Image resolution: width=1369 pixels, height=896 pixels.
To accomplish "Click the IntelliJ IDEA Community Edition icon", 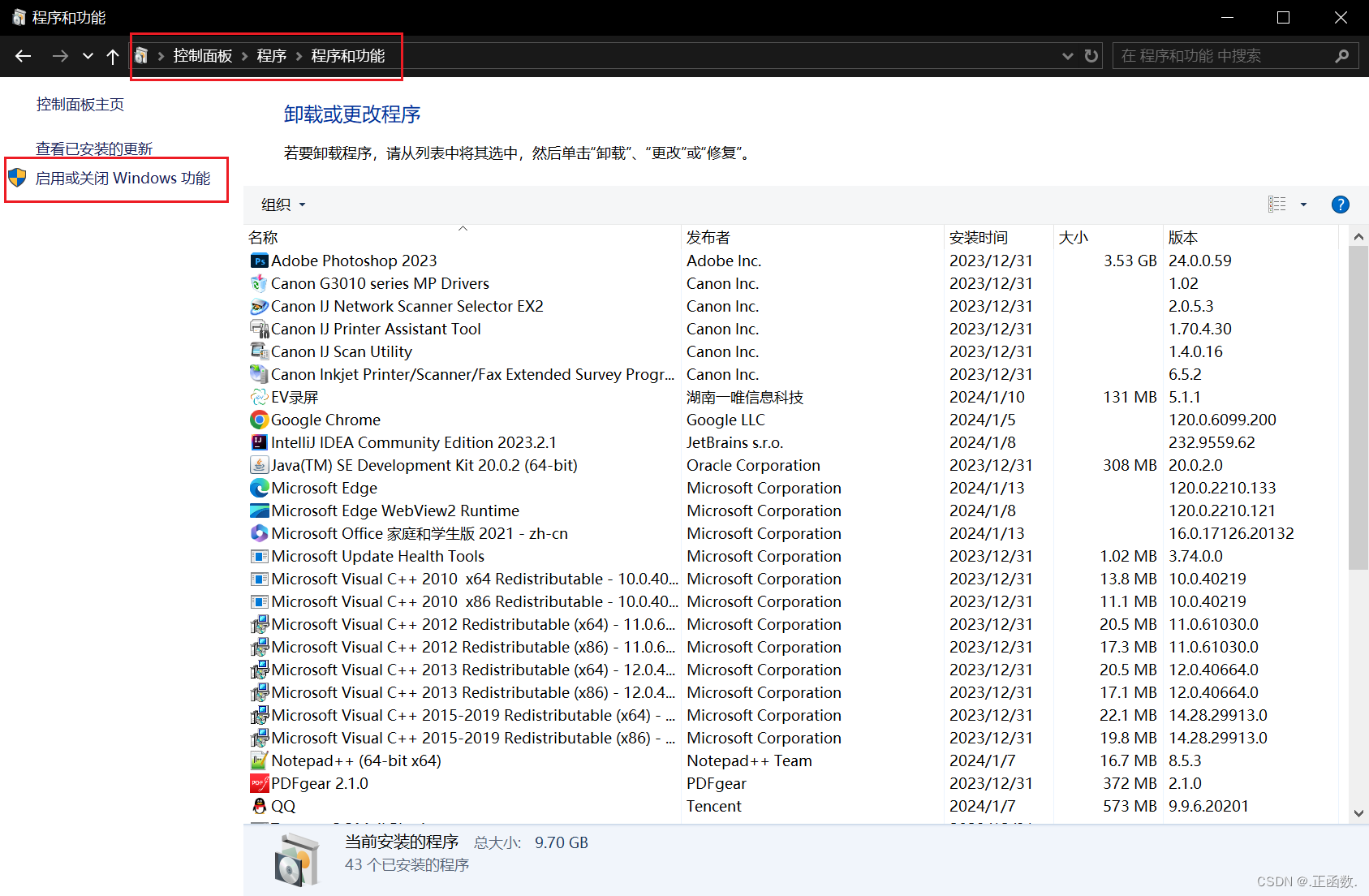I will point(259,442).
